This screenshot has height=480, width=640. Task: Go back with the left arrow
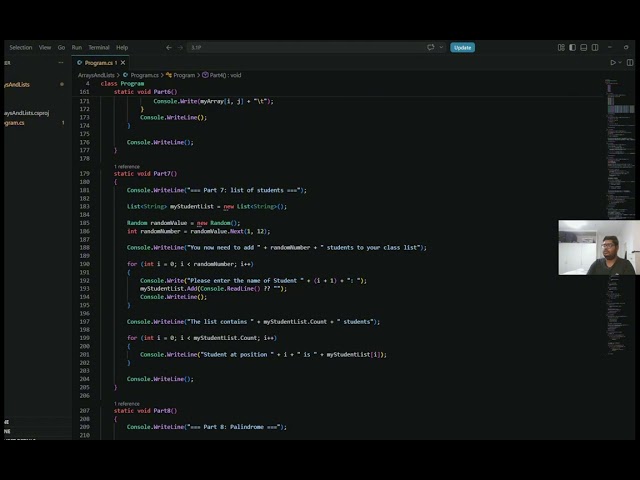click(169, 47)
